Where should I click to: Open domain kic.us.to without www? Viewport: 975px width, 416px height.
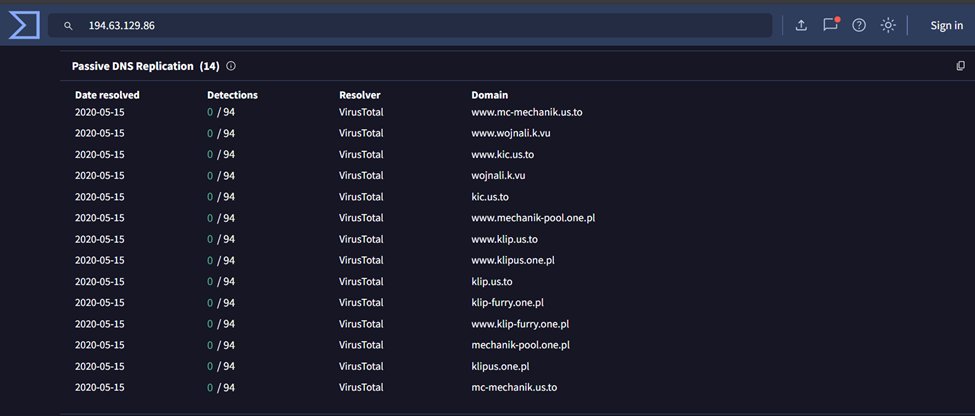[490, 196]
